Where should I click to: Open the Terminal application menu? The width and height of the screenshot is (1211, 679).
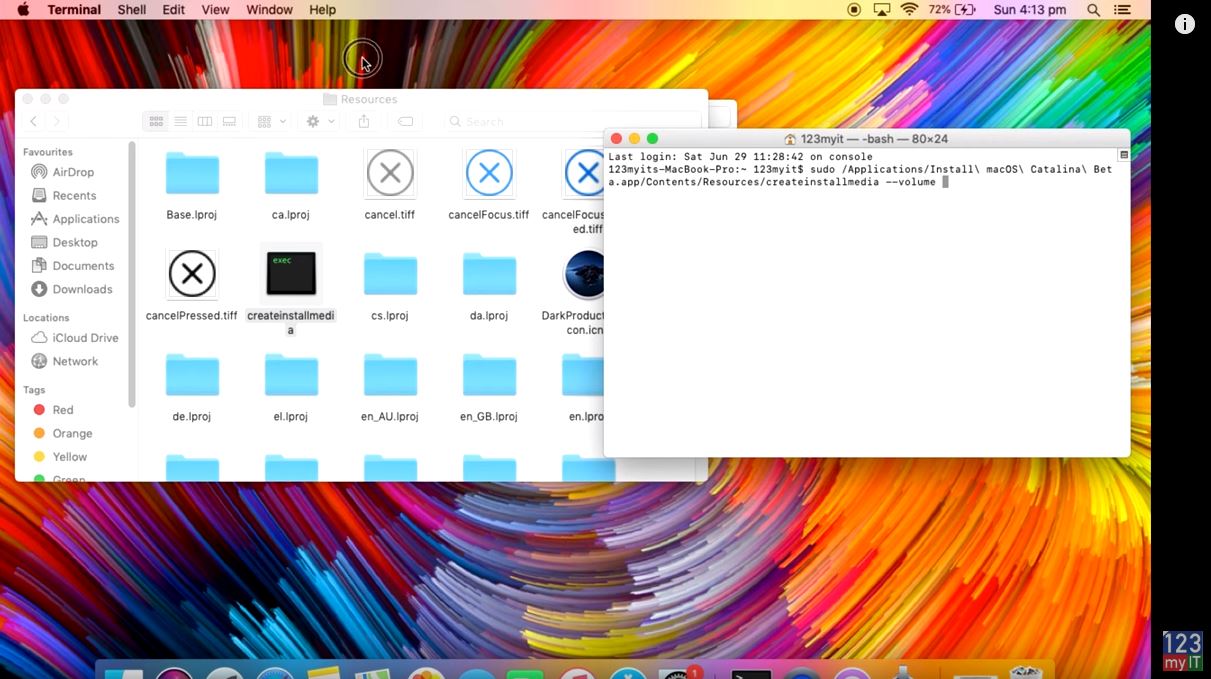point(74,10)
